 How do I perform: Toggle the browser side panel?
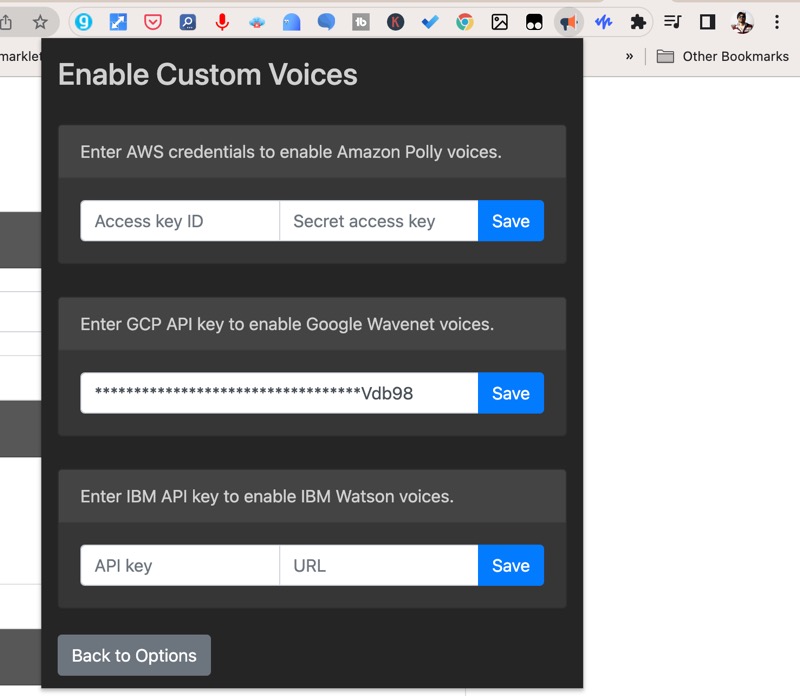(x=707, y=22)
